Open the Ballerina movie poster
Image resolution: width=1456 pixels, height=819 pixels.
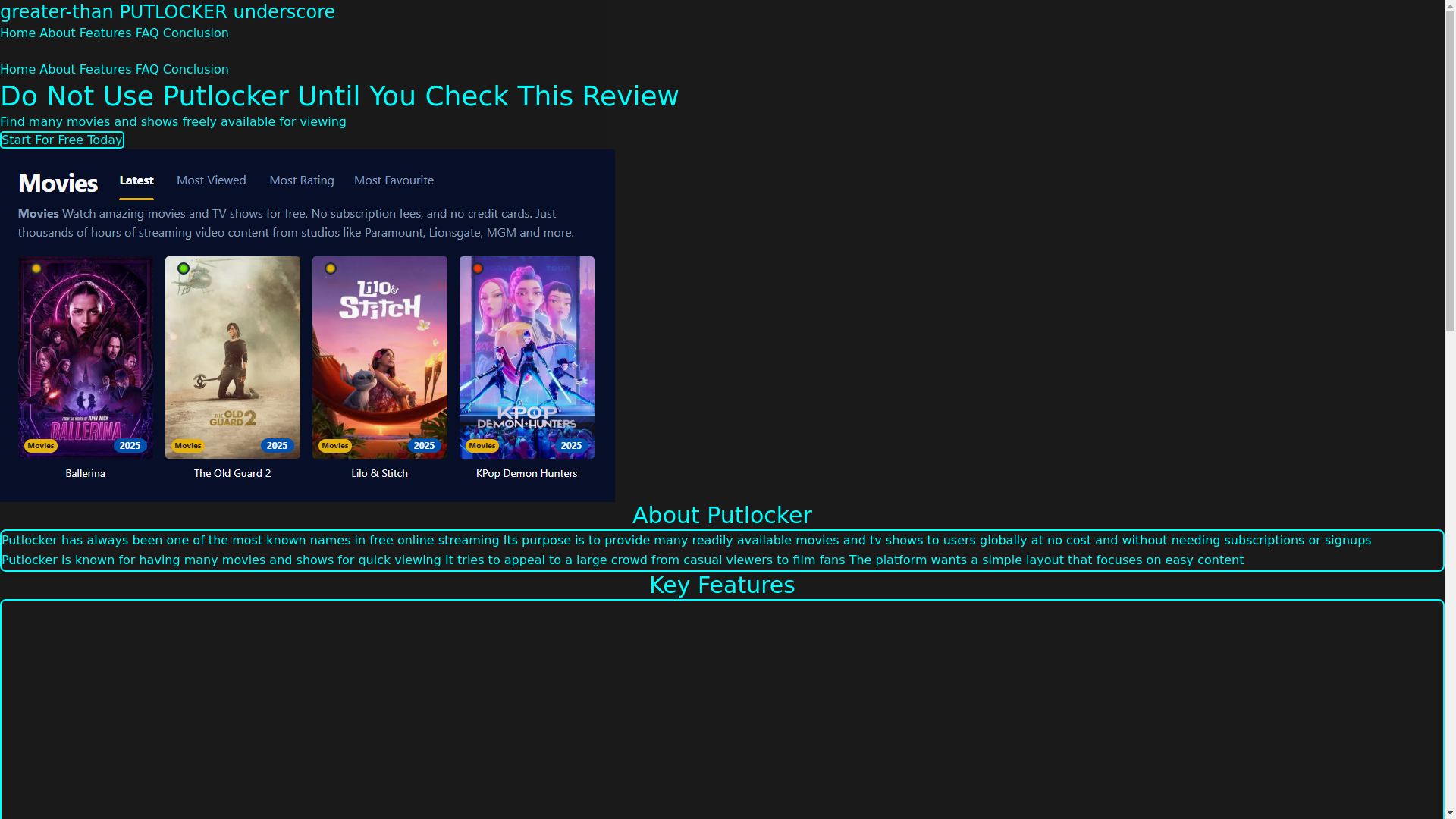tap(86, 357)
